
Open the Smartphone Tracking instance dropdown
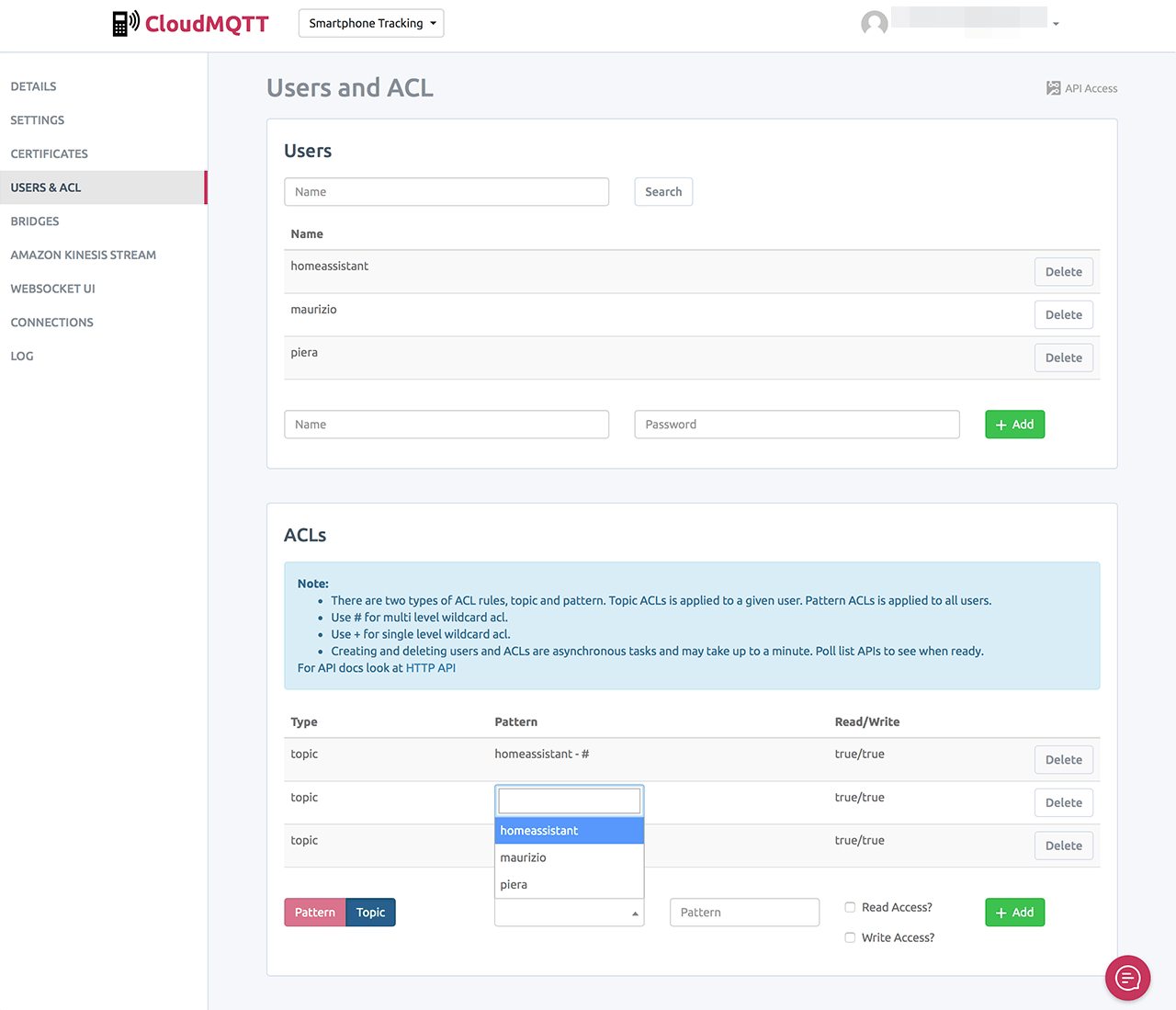(371, 23)
